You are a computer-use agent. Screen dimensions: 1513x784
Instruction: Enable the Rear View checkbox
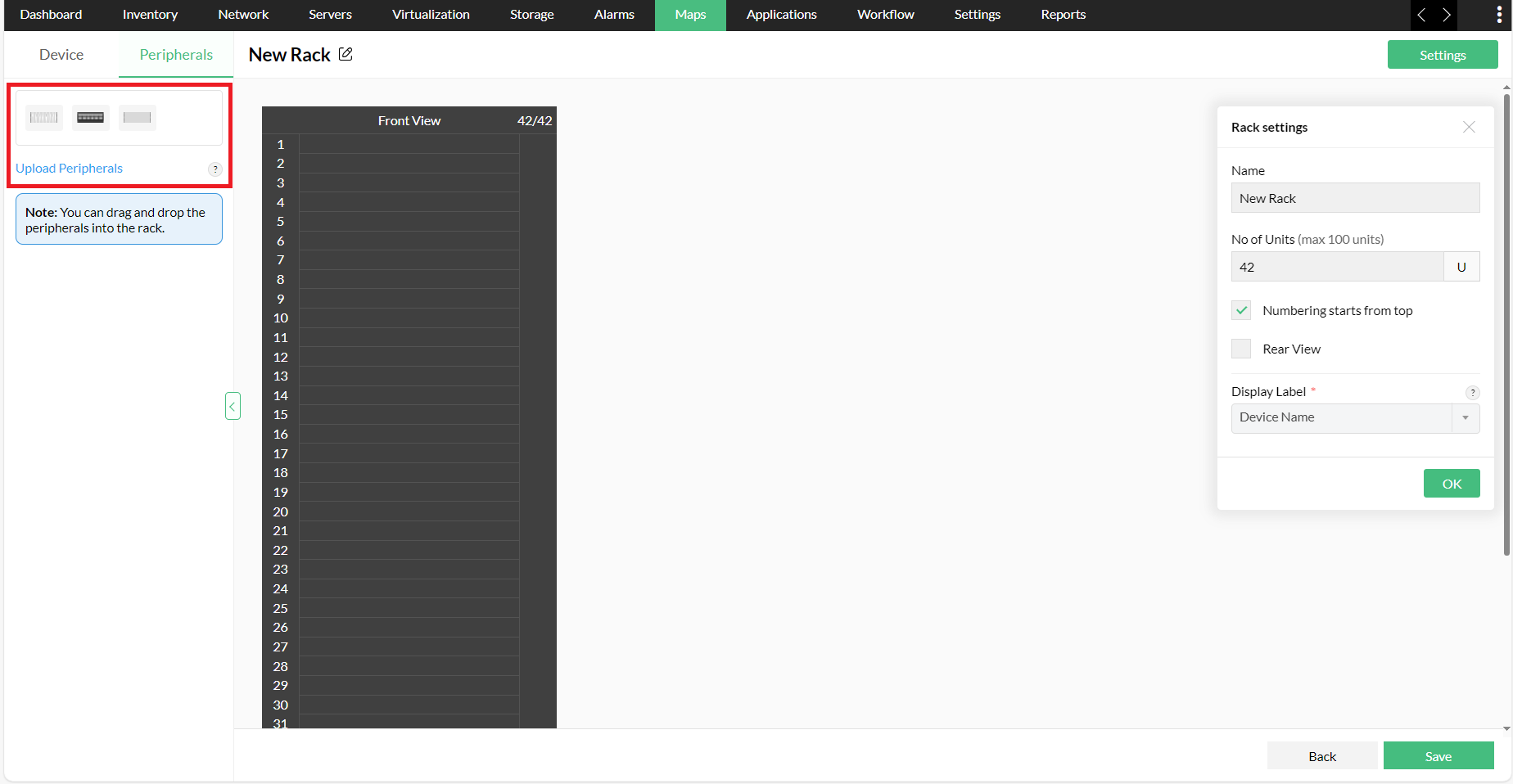tap(1240, 348)
